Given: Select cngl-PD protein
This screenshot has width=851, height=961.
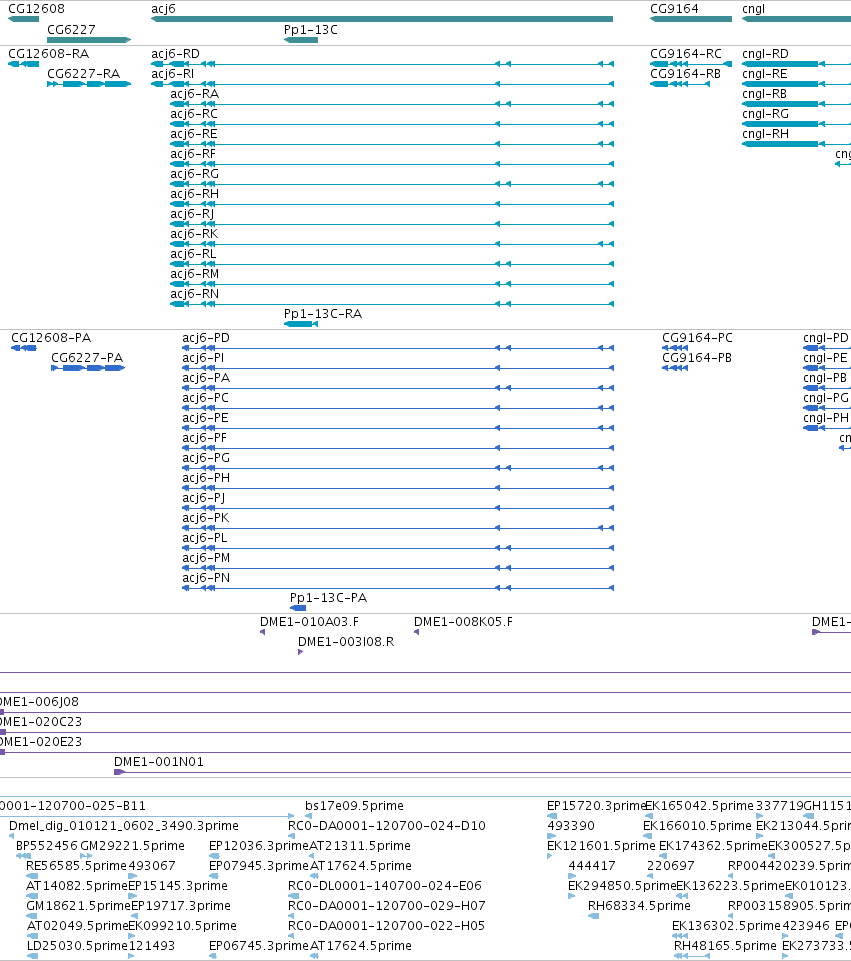Looking at the screenshot, I should pos(827,348).
